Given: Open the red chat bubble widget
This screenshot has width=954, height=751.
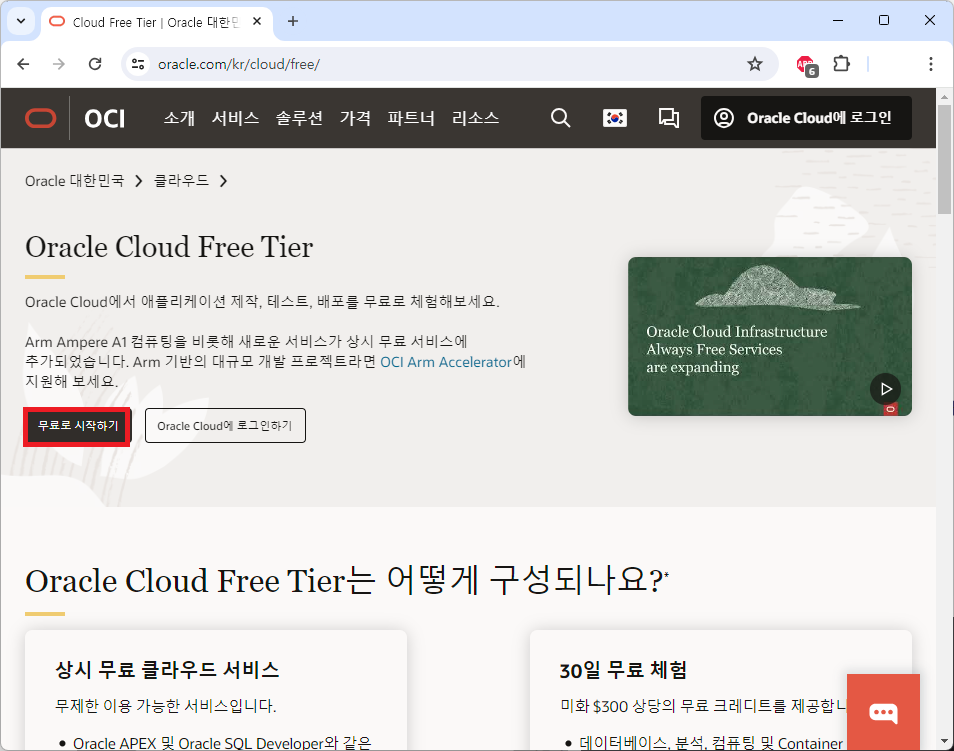Looking at the screenshot, I should (883, 712).
